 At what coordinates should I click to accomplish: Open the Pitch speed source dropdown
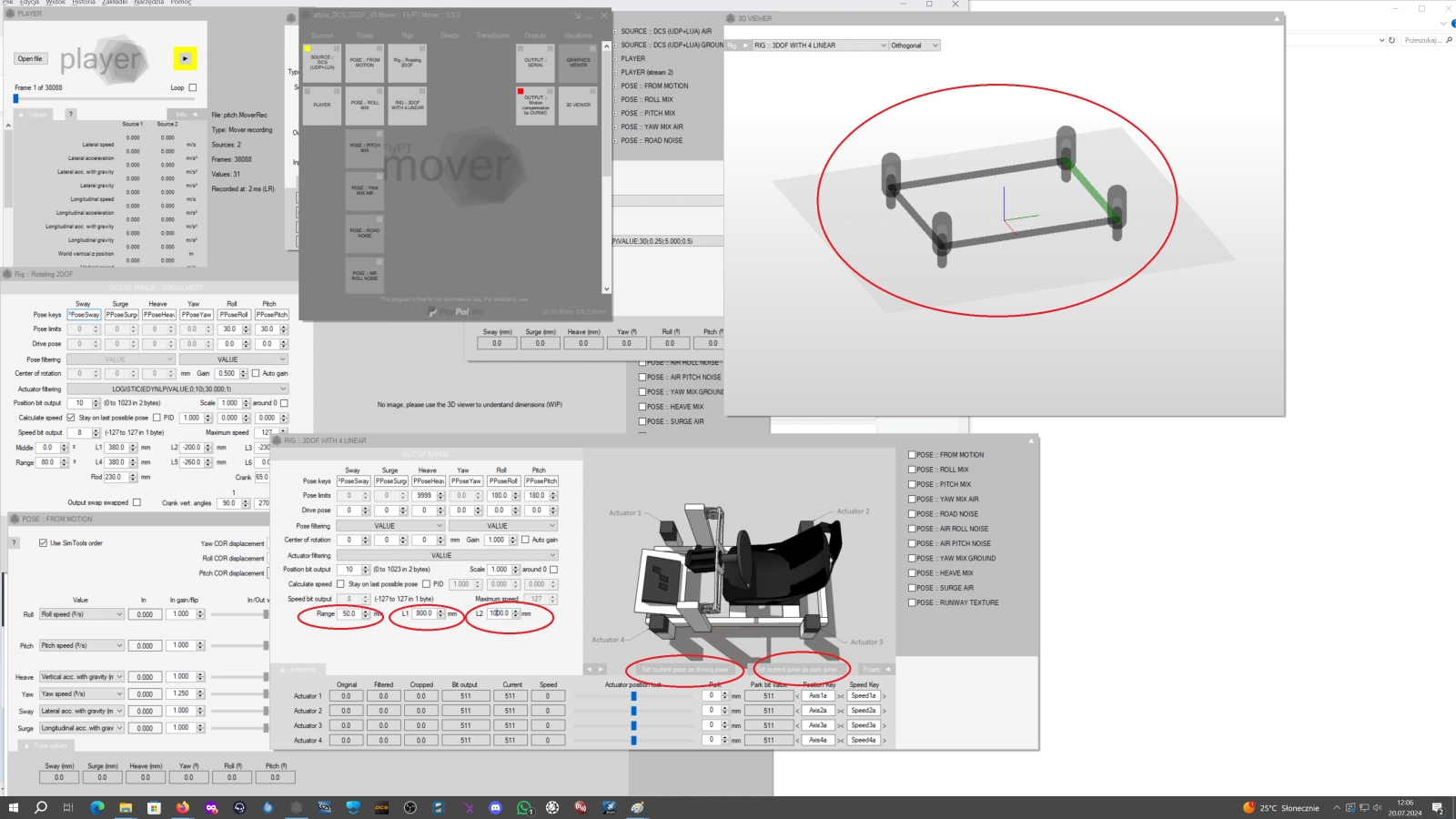pyautogui.click(x=81, y=645)
